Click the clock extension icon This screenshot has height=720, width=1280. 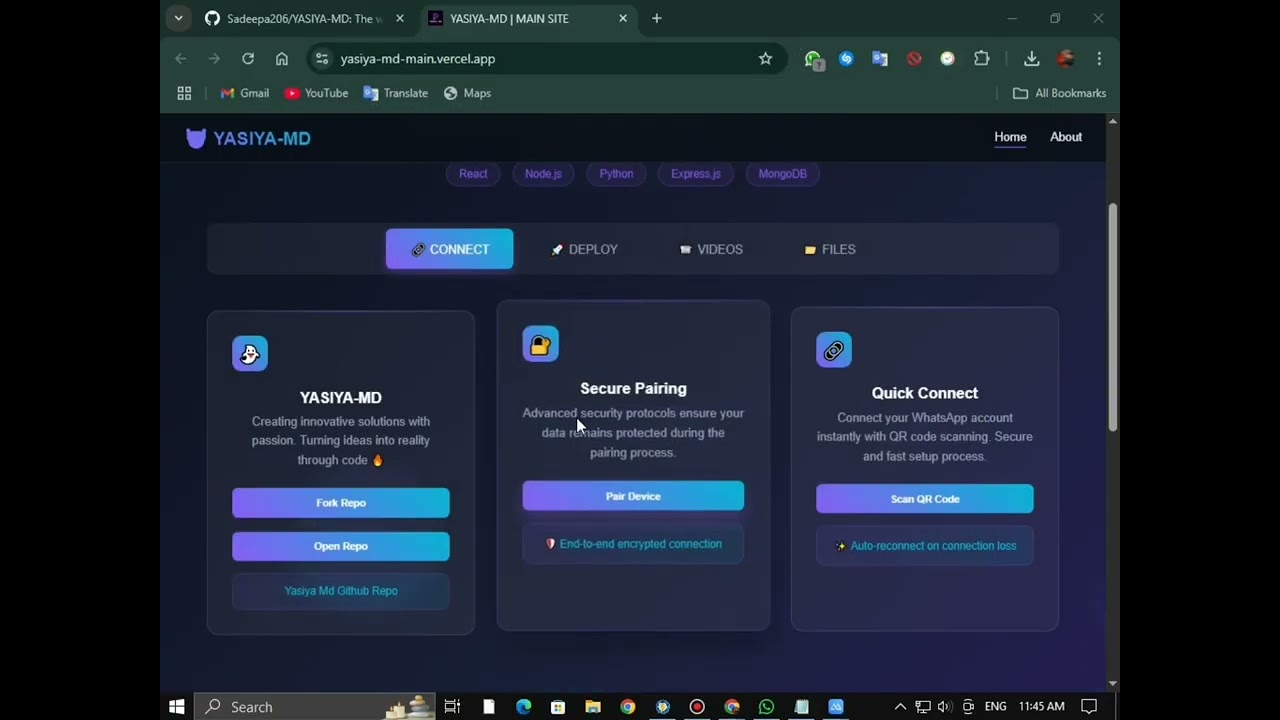pyautogui.click(x=947, y=59)
